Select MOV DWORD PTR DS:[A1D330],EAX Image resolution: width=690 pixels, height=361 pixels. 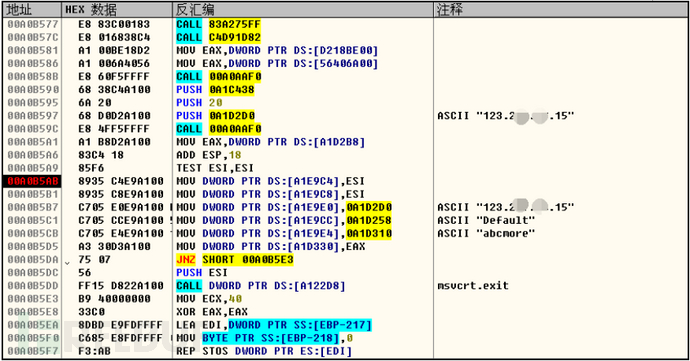pos(270,247)
